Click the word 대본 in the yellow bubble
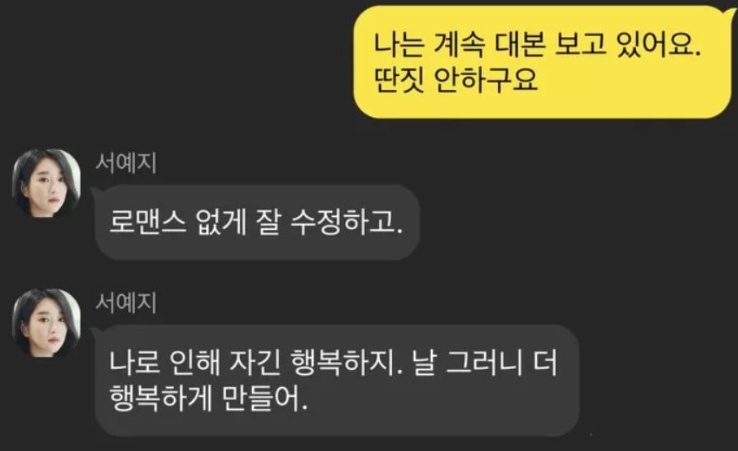Image resolution: width=738 pixels, height=451 pixels. (520, 45)
